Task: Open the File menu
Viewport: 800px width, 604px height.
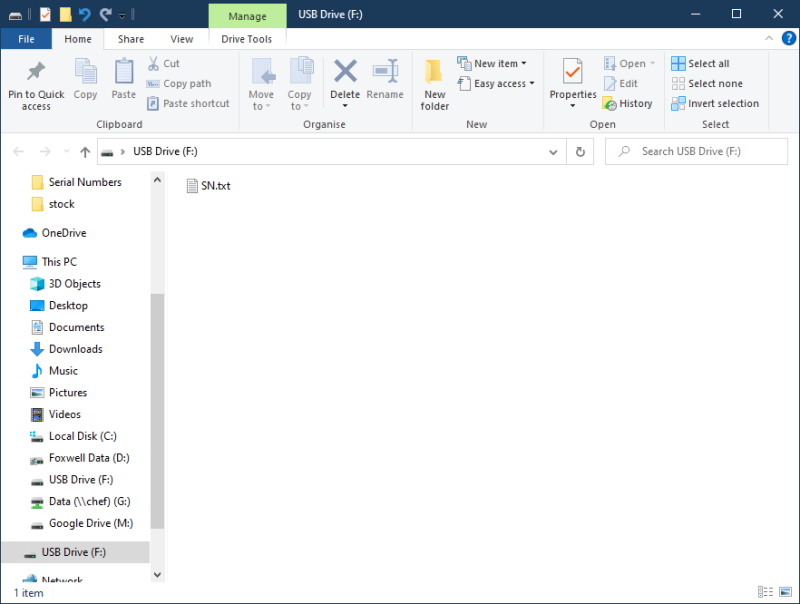Action: [x=26, y=39]
